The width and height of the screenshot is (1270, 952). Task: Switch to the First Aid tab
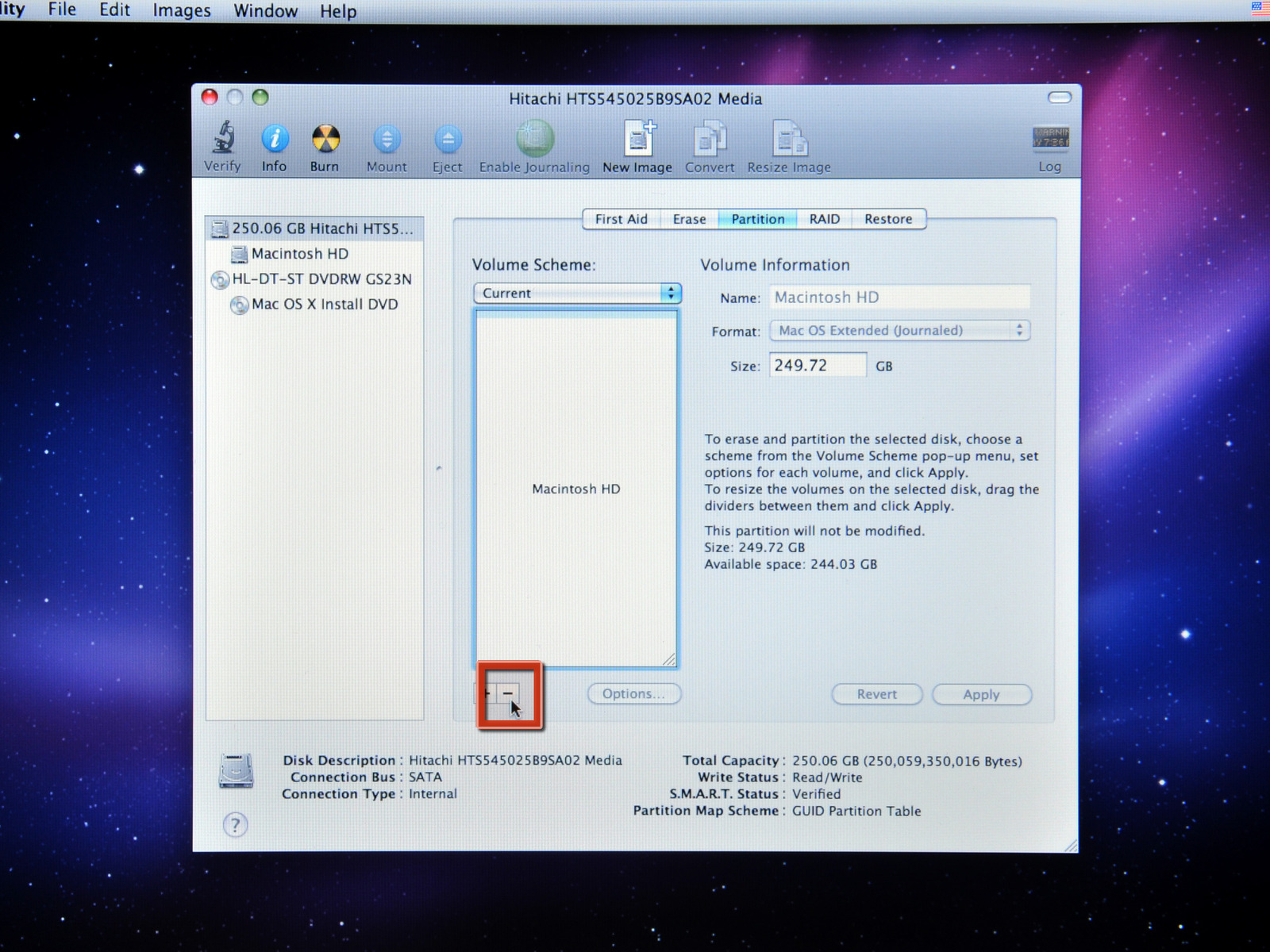pos(622,219)
